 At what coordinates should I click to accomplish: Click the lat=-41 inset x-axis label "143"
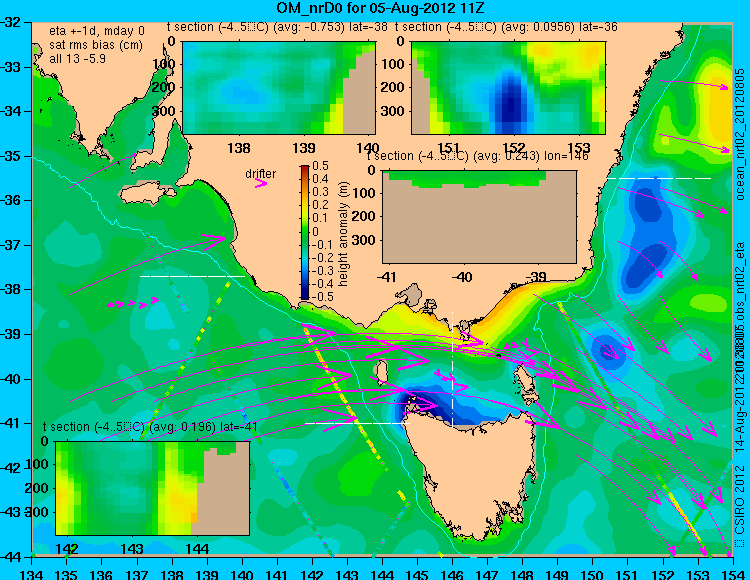132,549
